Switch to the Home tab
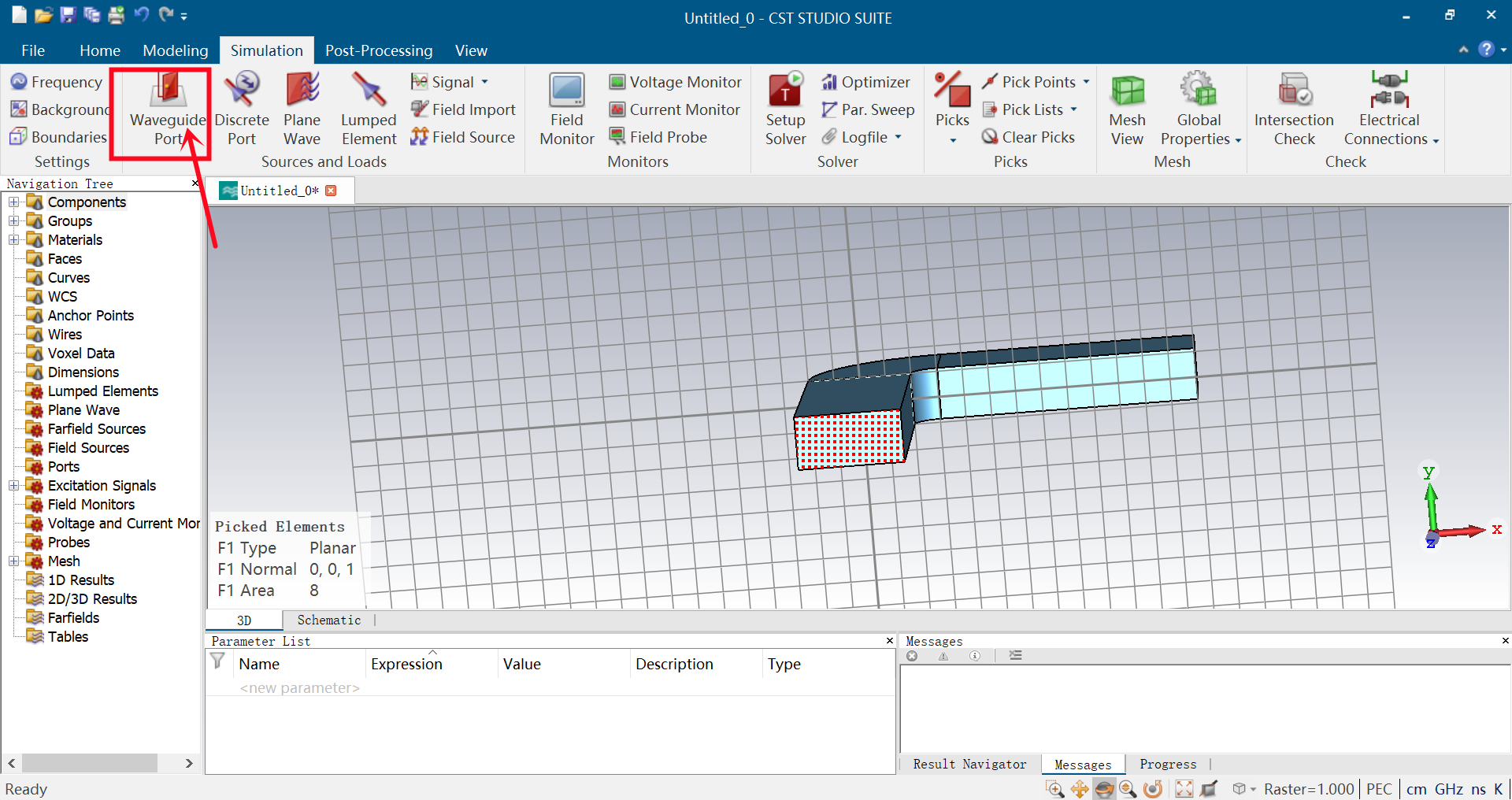The image size is (1512, 800). pyautogui.click(x=100, y=50)
